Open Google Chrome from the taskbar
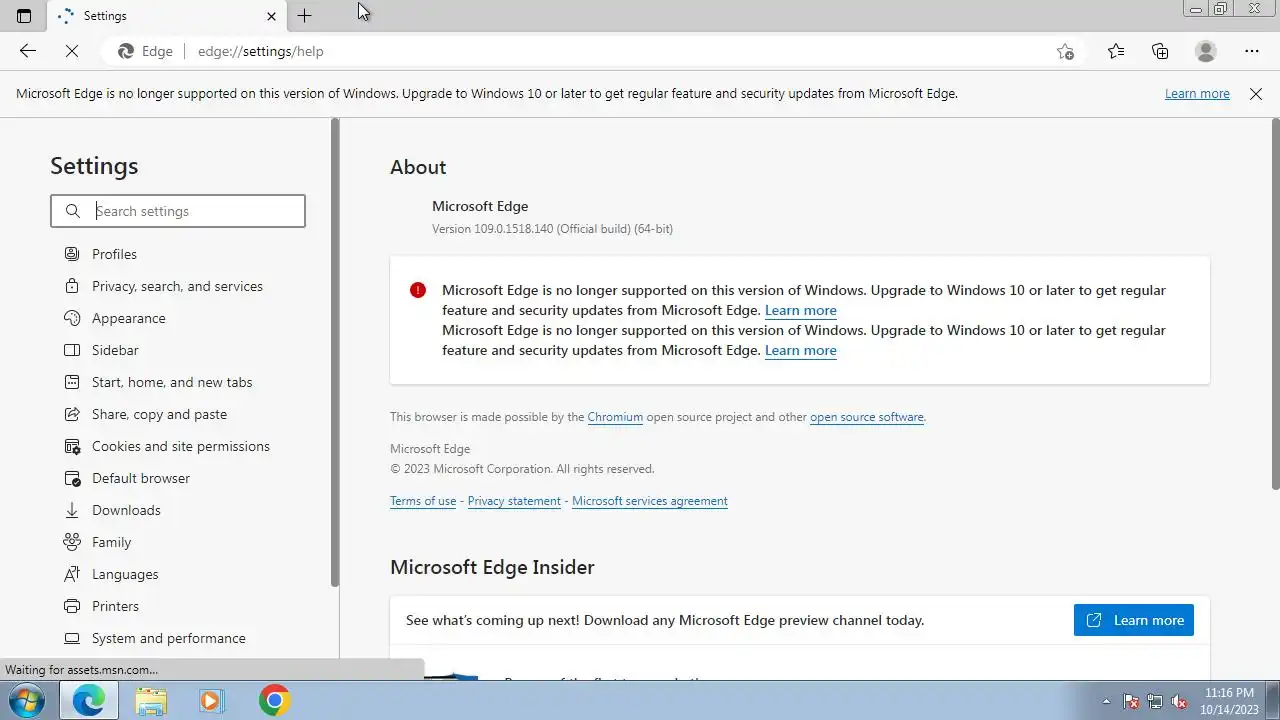The height and width of the screenshot is (720, 1280). coord(274,700)
